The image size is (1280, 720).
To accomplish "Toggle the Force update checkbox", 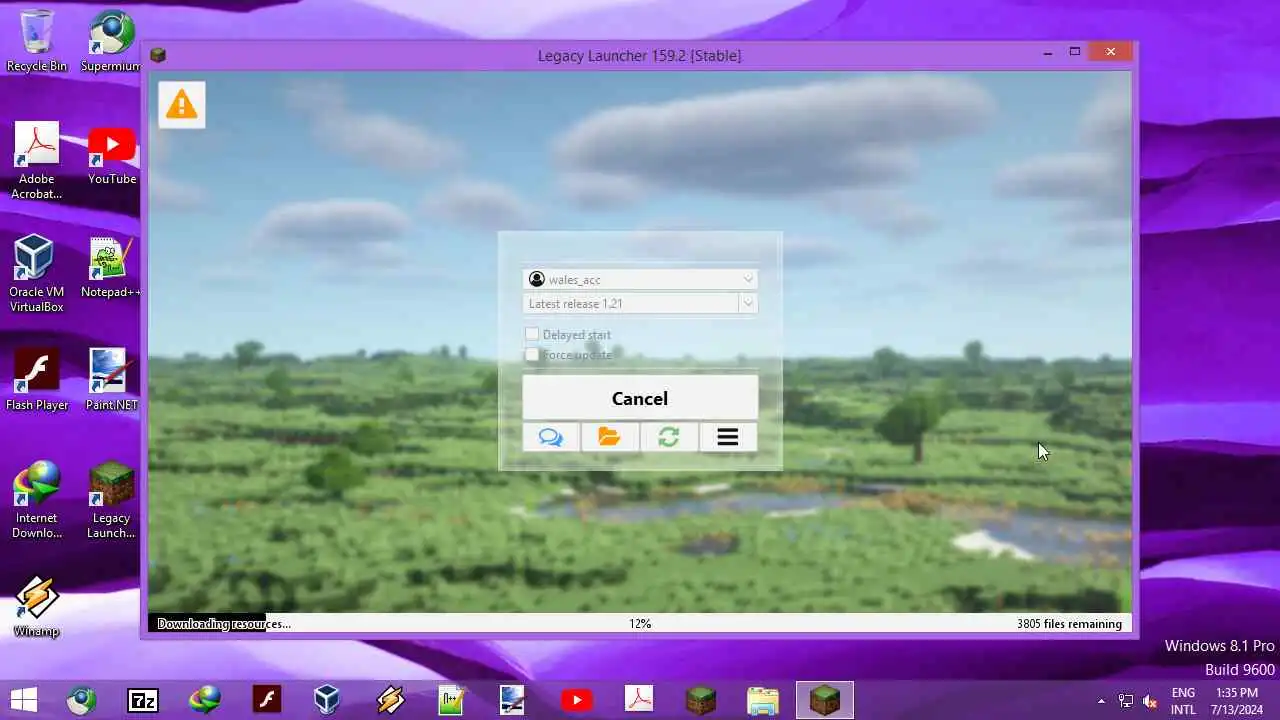I will [x=532, y=354].
